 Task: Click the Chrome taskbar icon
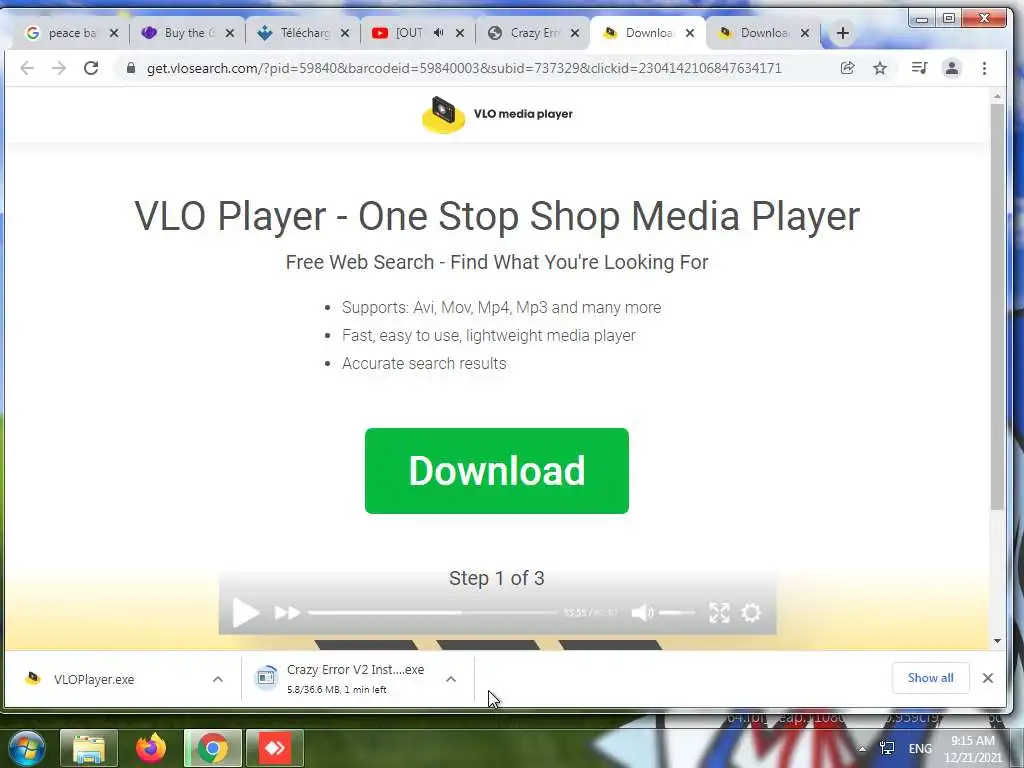pyautogui.click(x=213, y=748)
